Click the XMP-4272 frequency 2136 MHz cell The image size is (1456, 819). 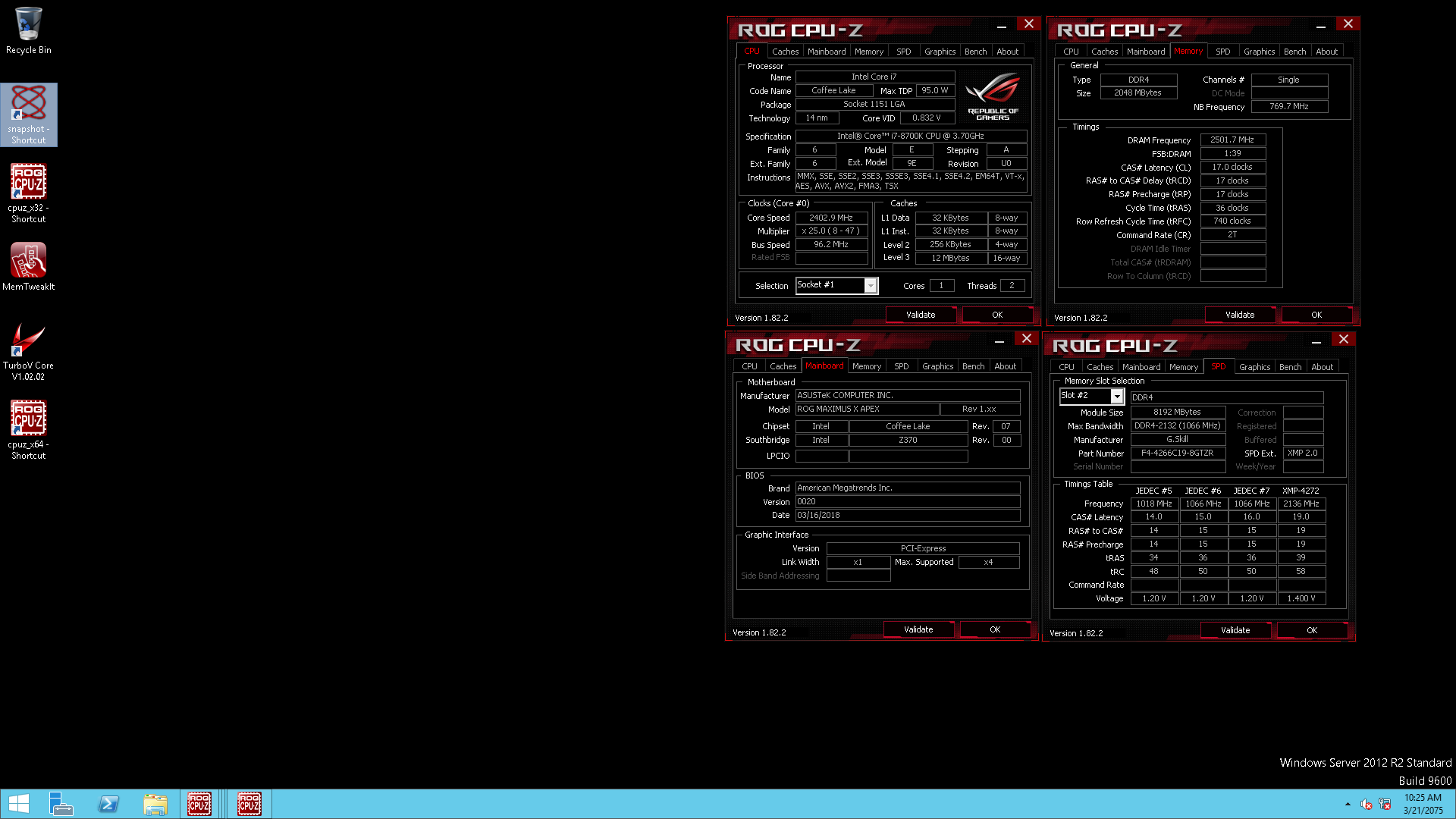tap(1301, 504)
